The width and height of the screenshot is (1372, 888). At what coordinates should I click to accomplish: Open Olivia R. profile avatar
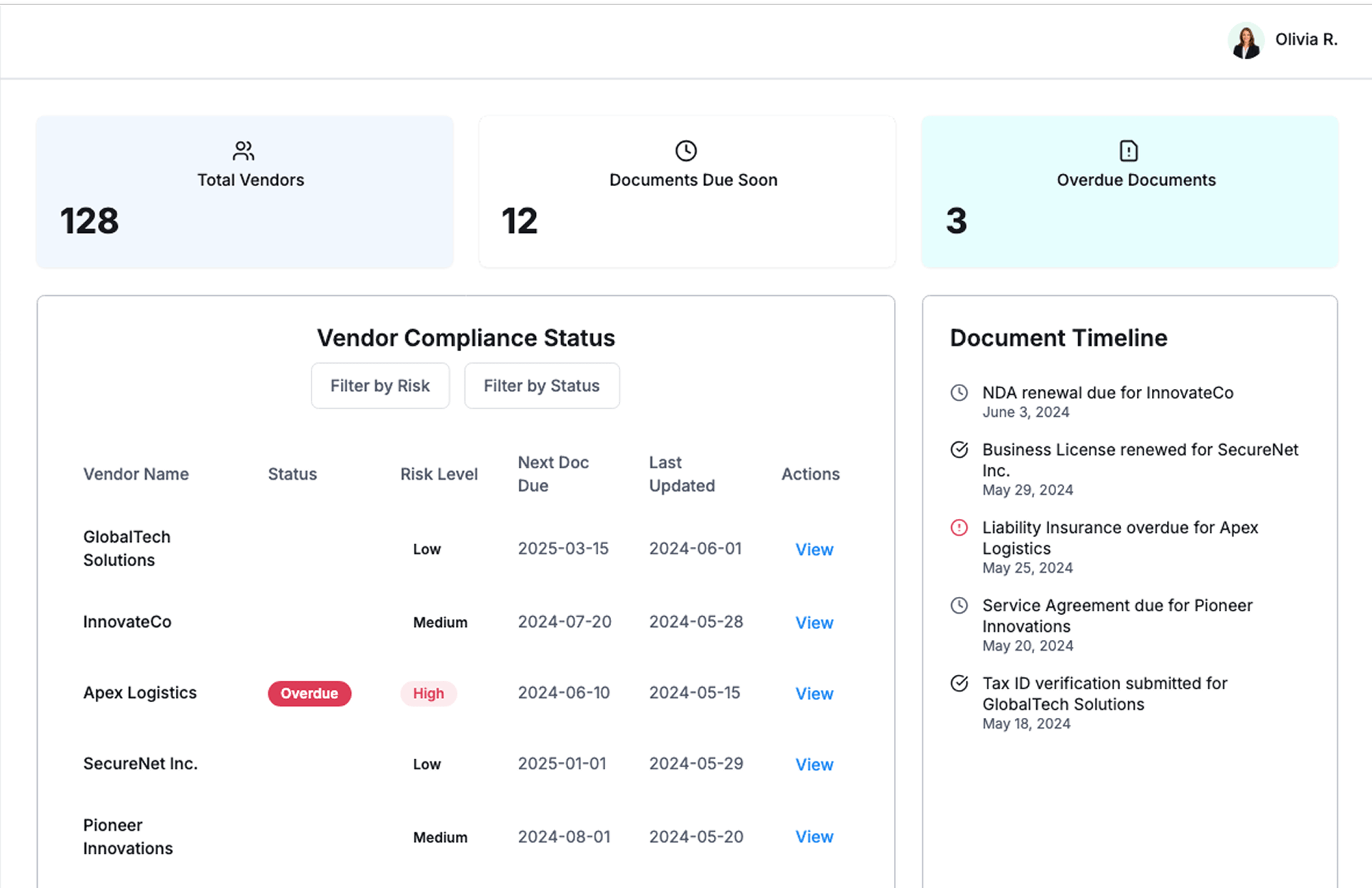click(1246, 40)
